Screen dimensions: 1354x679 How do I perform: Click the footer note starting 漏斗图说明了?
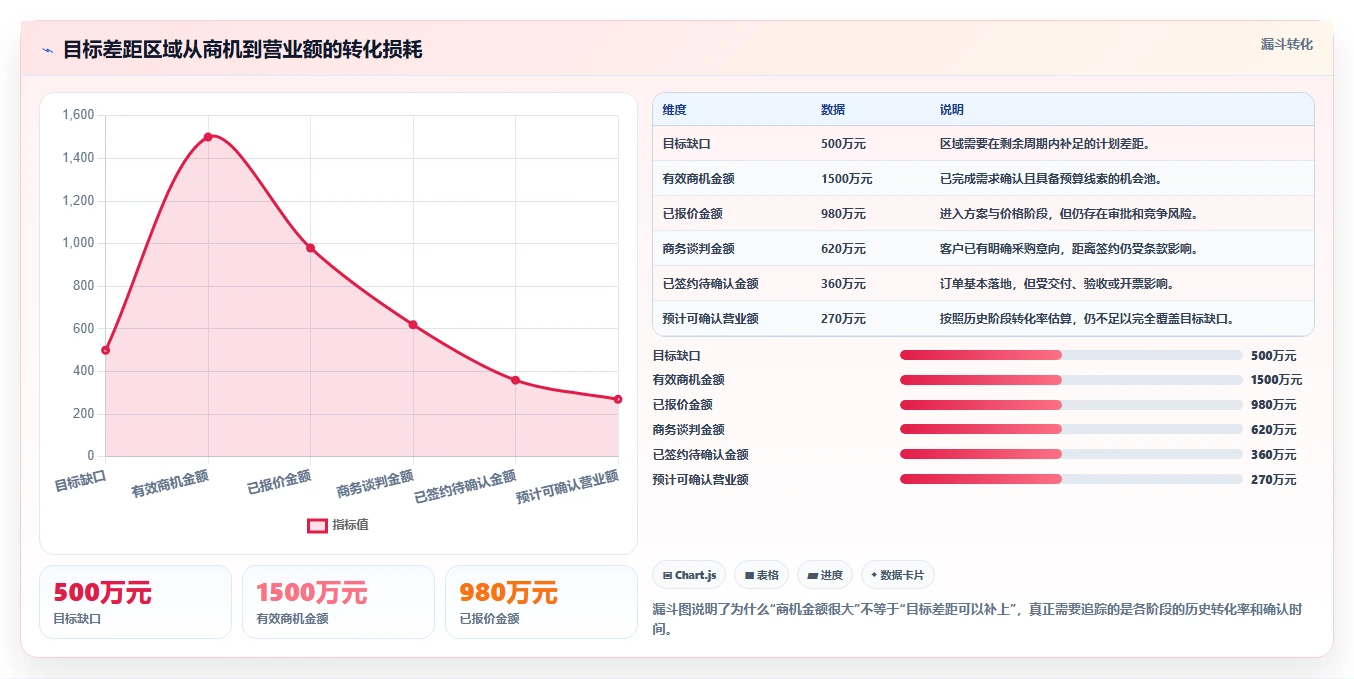pos(977,619)
